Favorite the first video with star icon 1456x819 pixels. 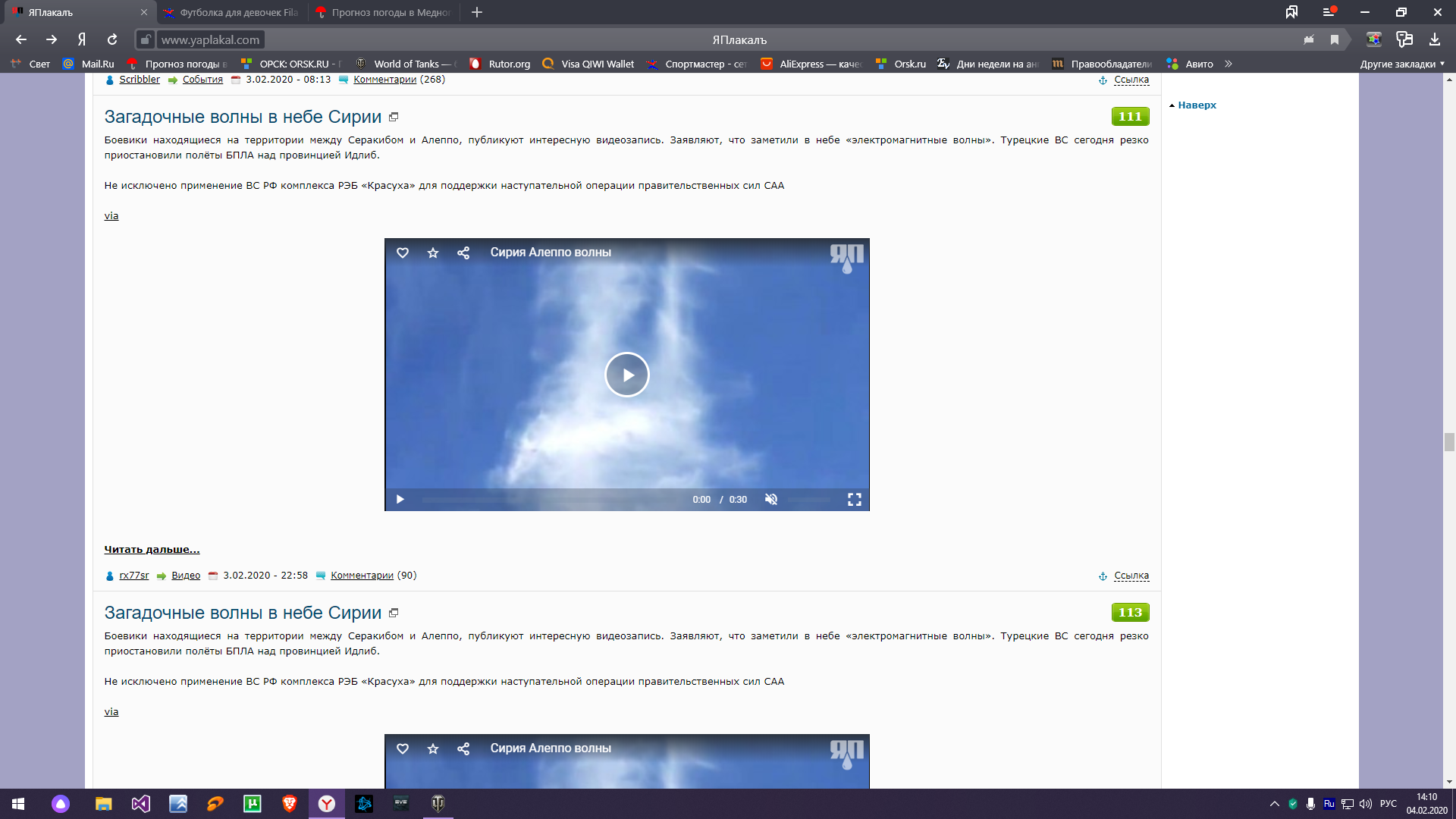(433, 253)
